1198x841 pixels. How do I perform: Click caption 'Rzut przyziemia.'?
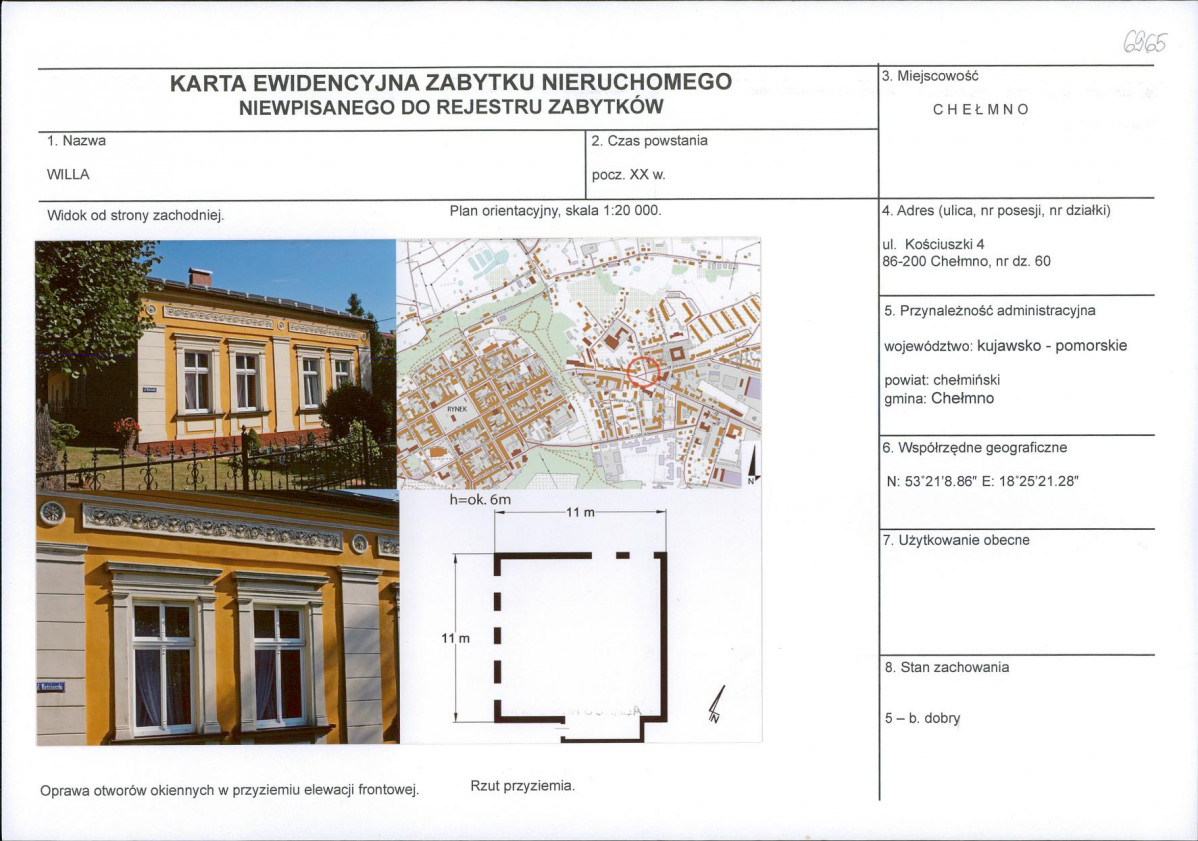523,786
